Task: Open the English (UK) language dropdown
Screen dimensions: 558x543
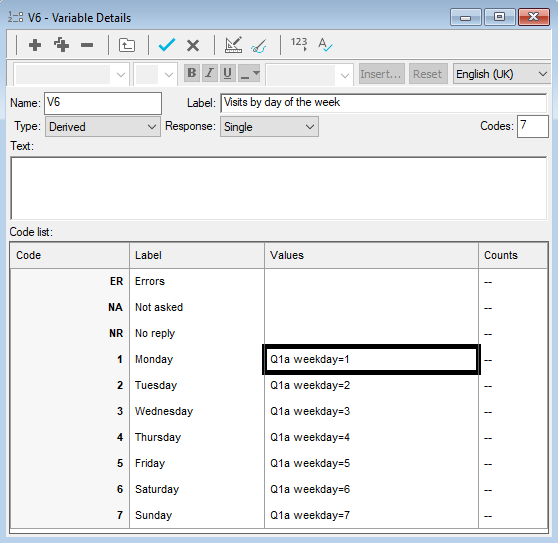Action: (501, 74)
